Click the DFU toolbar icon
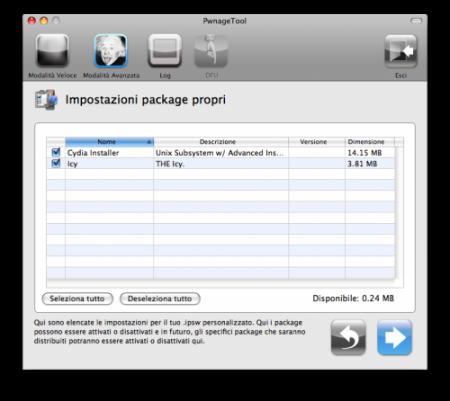This screenshot has width=450, height=401. click(x=211, y=51)
